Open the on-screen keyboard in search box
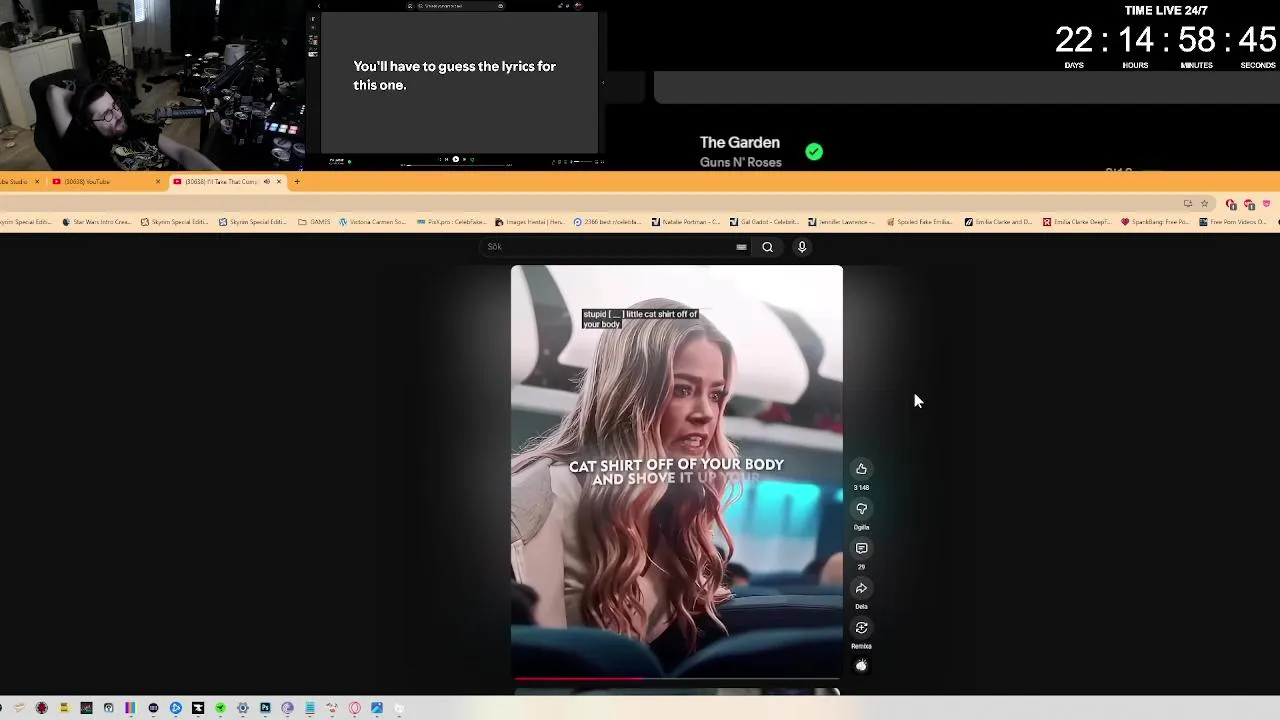 [741, 247]
